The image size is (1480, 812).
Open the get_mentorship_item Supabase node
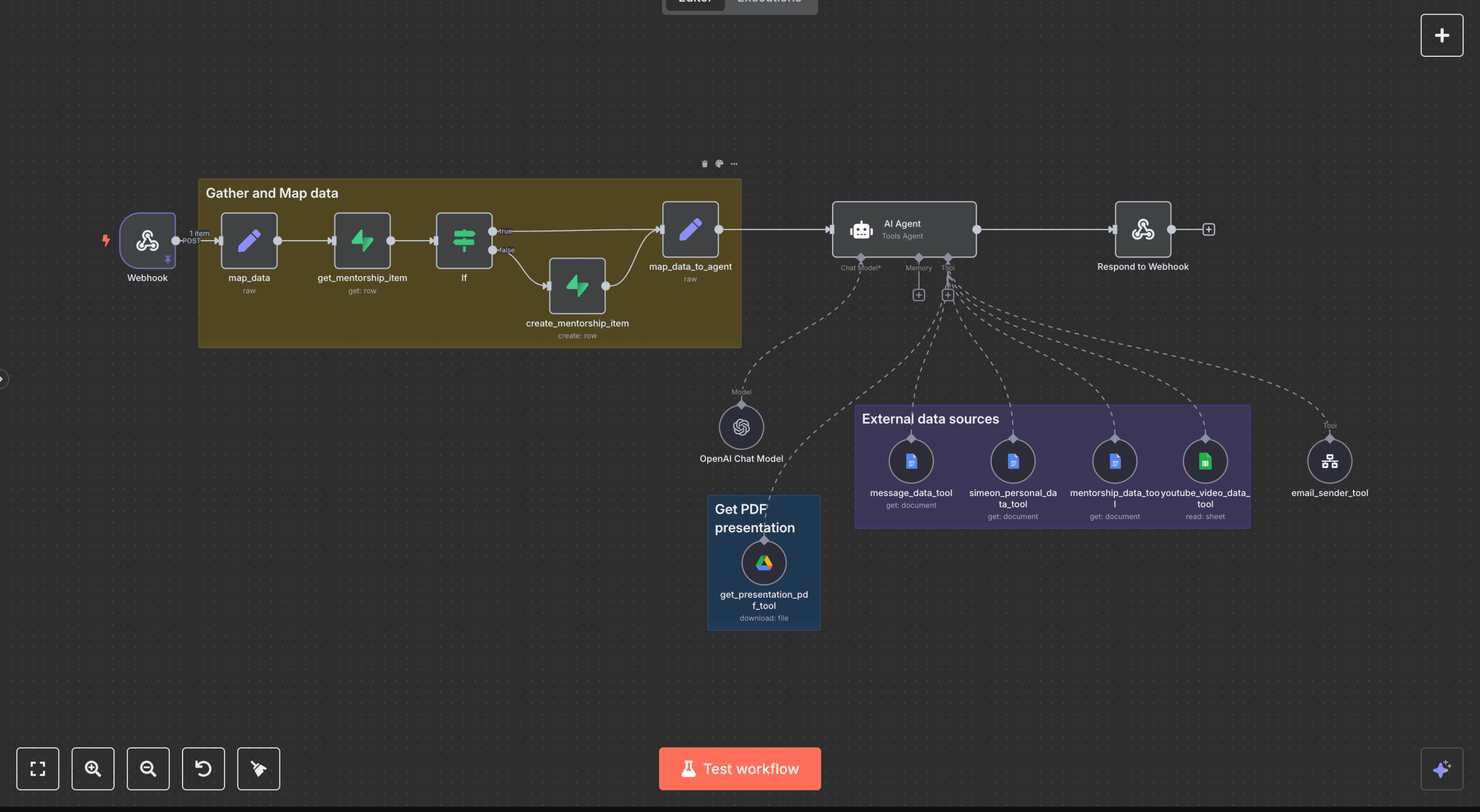[x=362, y=241]
